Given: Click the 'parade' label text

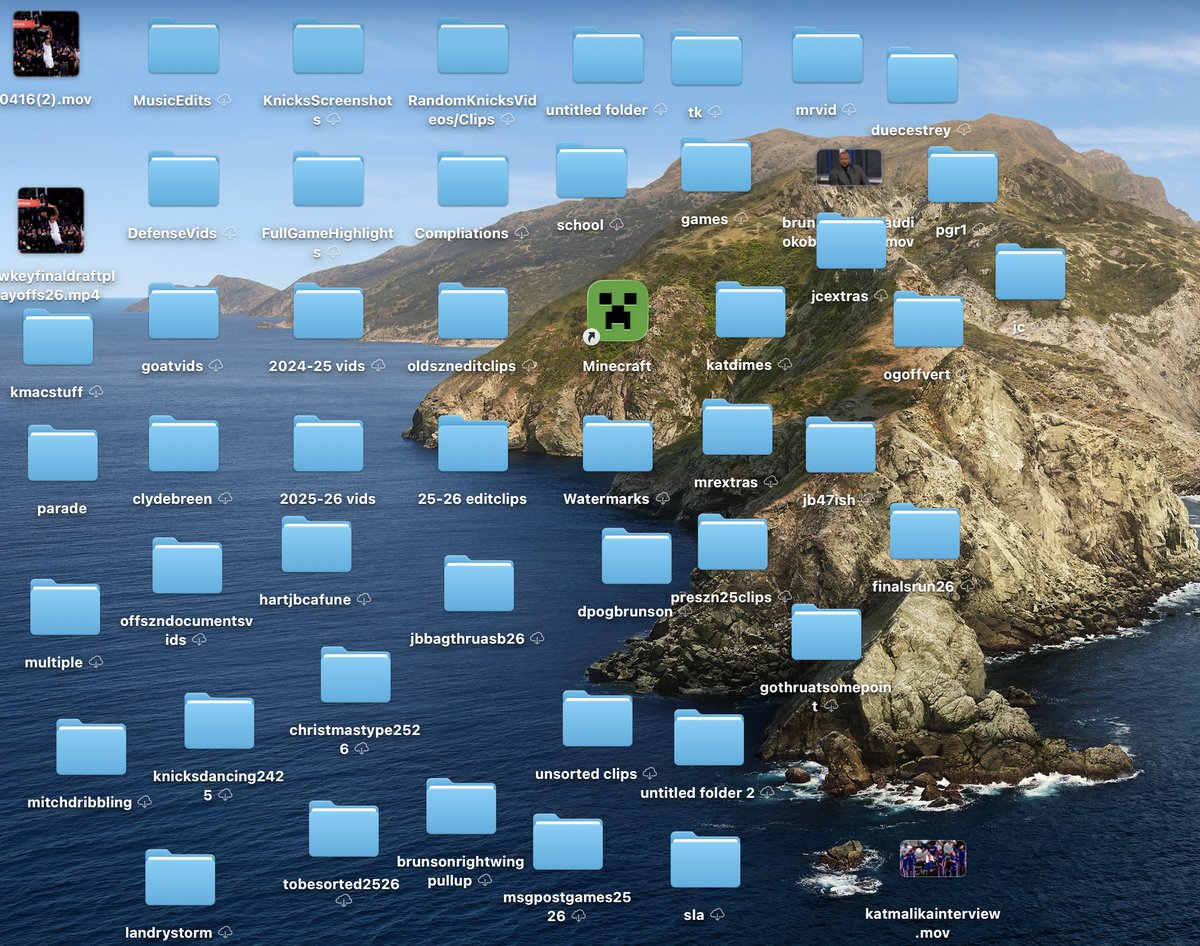Looking at the screenshot, I should 62,509.
